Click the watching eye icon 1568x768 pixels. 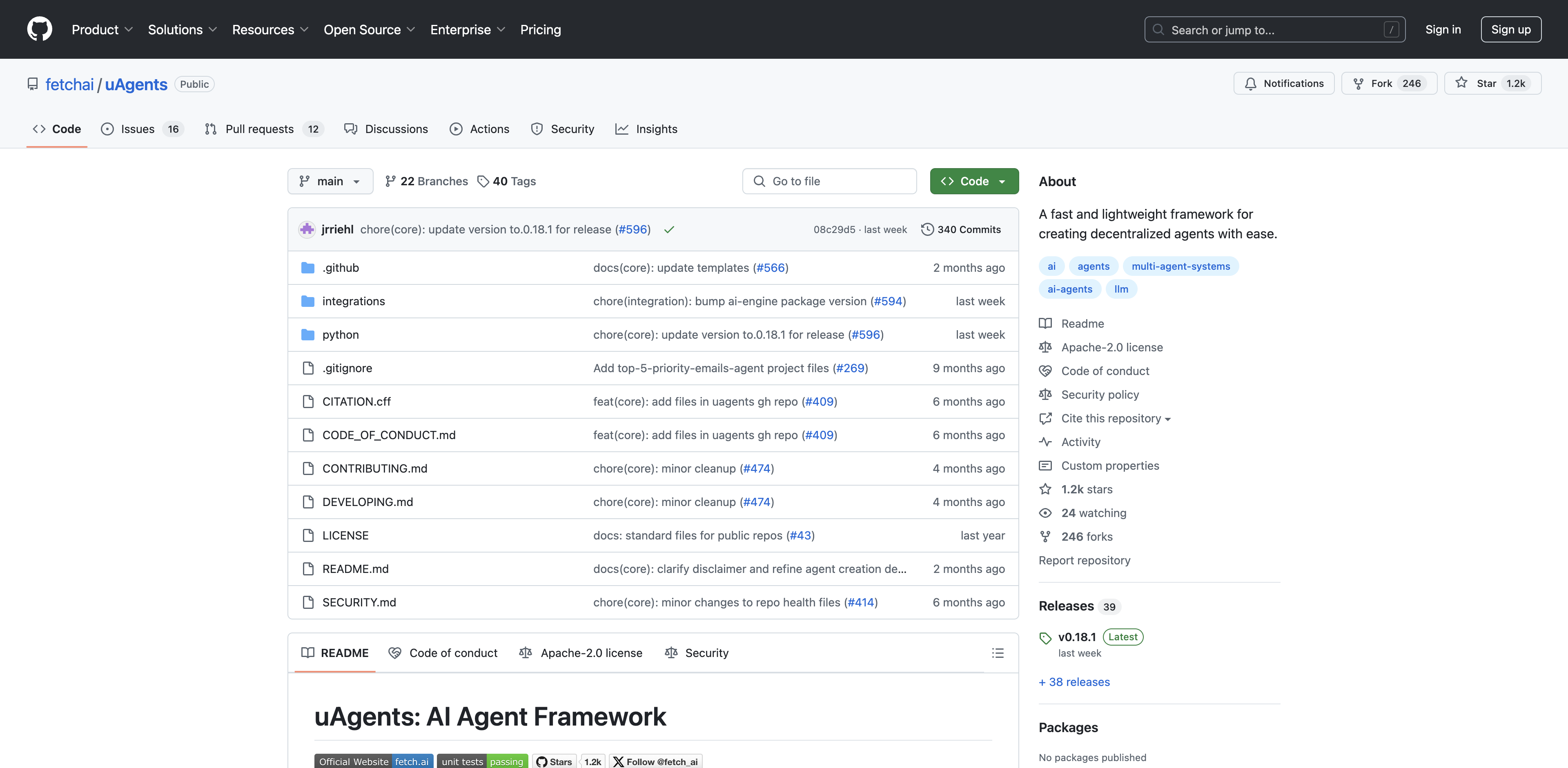point(1045,513)
